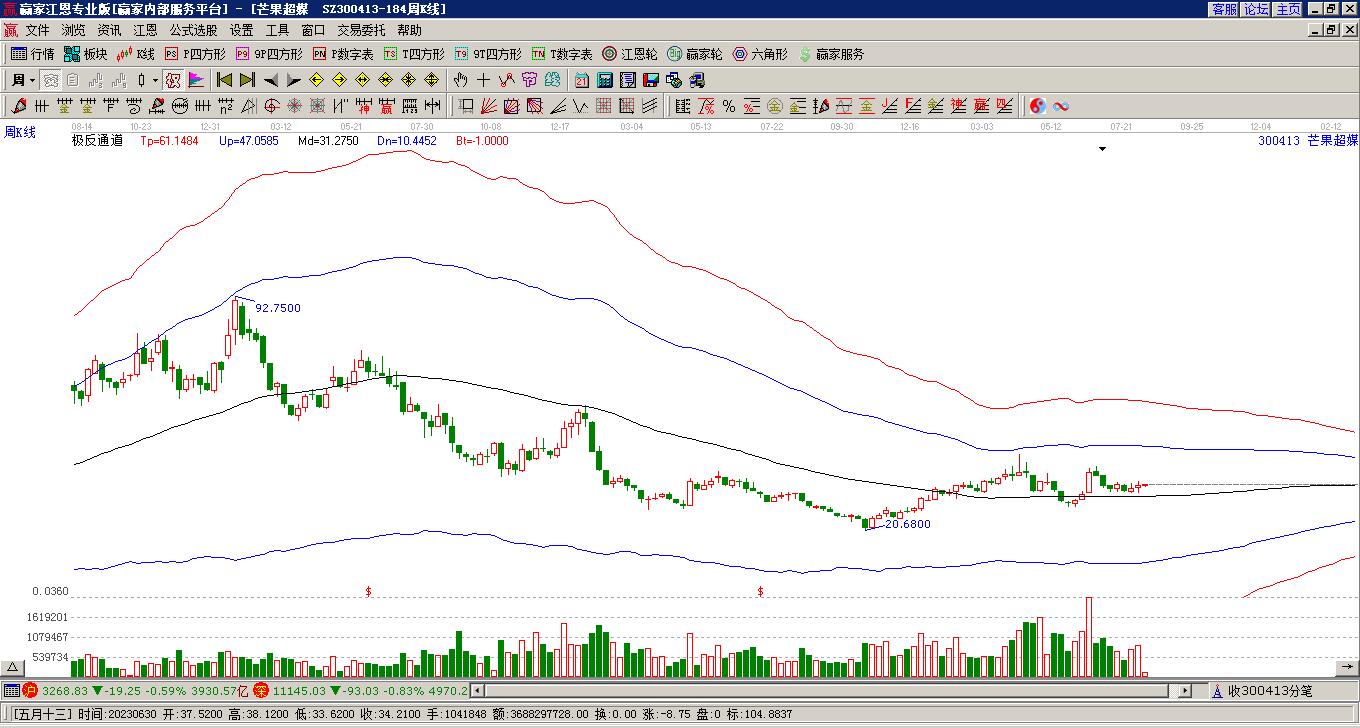Click the 300413 芒果超媒 stock label
Viewport: 1360px width, 728px height.
click(1308, 141)
